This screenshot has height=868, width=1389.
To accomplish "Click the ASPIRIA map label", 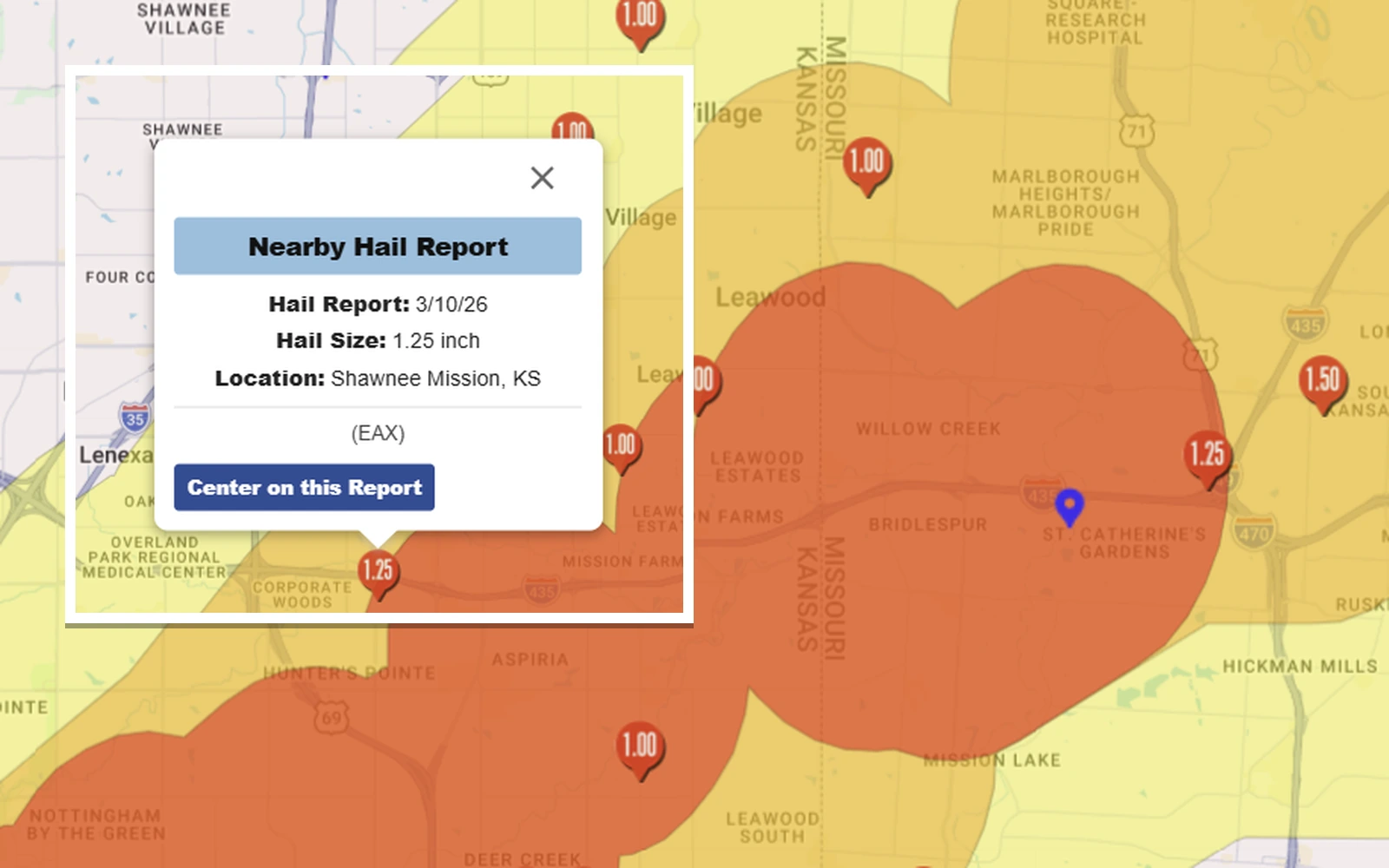I will pyautogui.click(x=530, y=660).
